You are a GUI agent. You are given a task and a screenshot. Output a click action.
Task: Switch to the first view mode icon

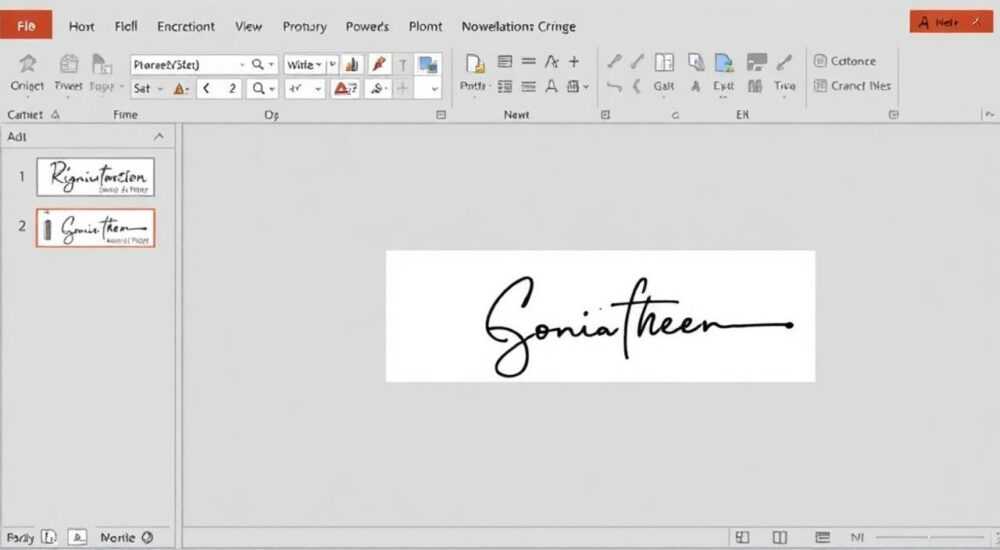[742, 537]
